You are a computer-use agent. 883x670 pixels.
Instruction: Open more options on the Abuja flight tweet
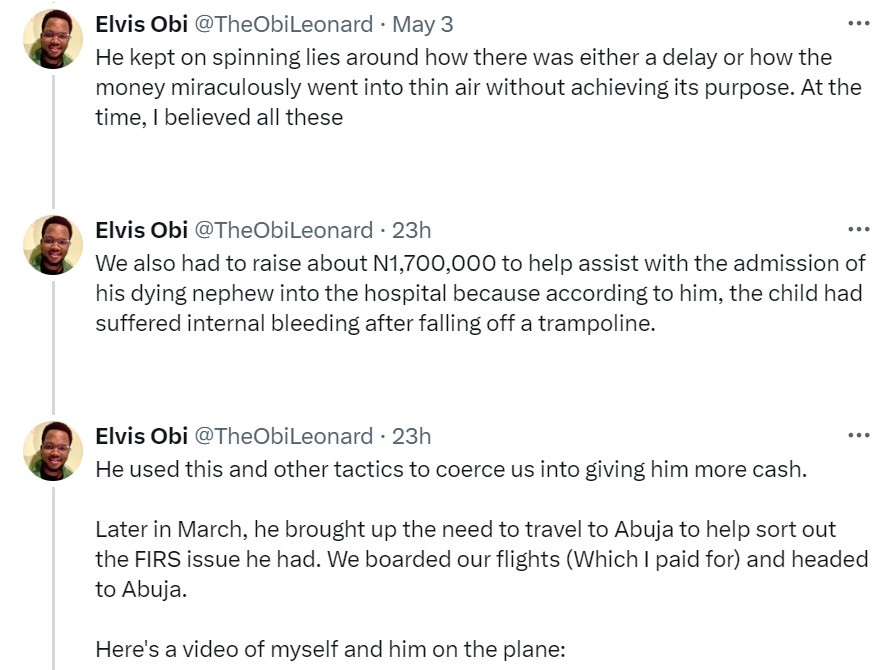click(x=858, y=436)
